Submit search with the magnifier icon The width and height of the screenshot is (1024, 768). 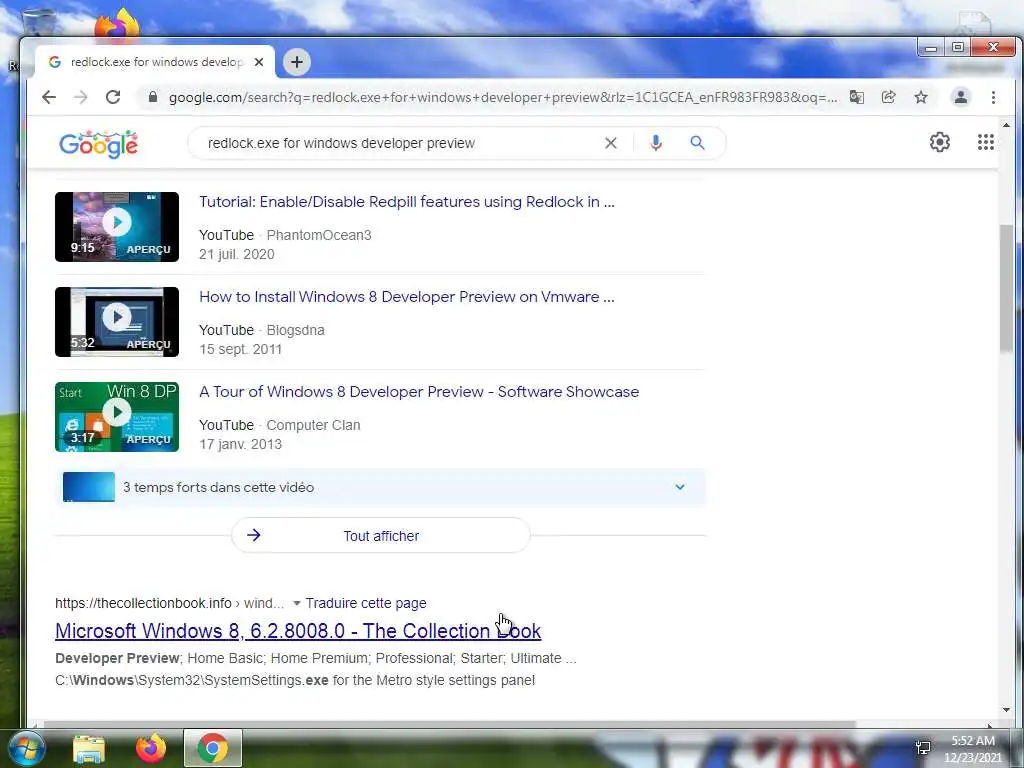[697, 143]
